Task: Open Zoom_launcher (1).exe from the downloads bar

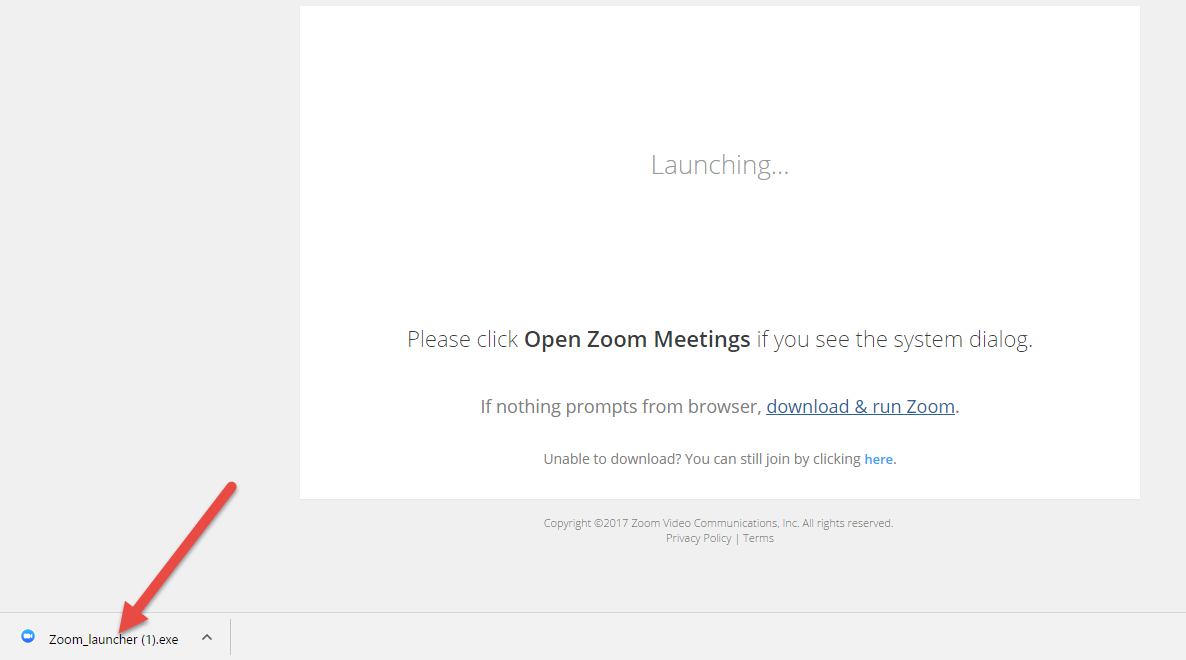Action: tap(112, 639)
